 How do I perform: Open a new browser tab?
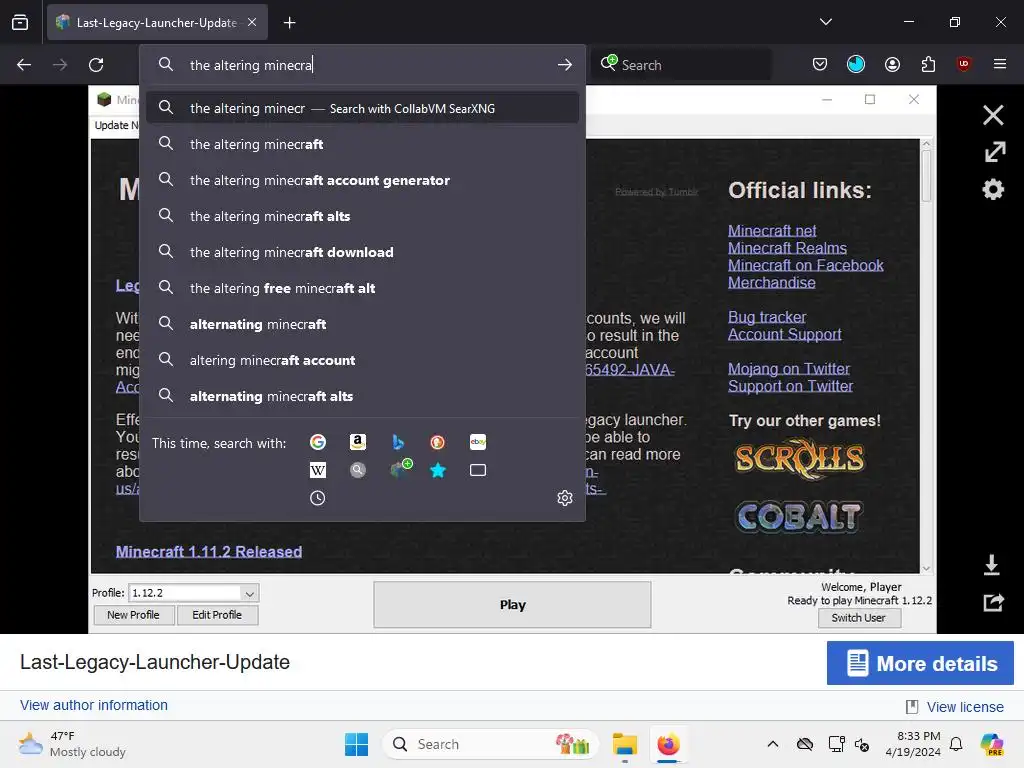coord(289,23)
